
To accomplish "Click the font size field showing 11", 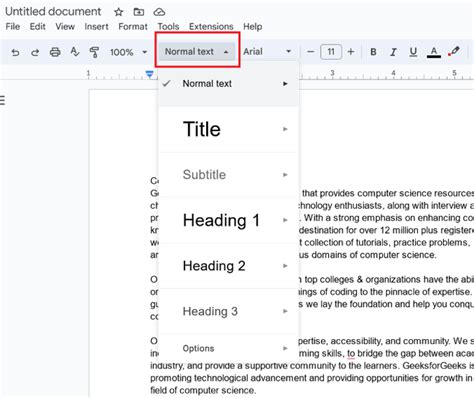I will 331,52.
